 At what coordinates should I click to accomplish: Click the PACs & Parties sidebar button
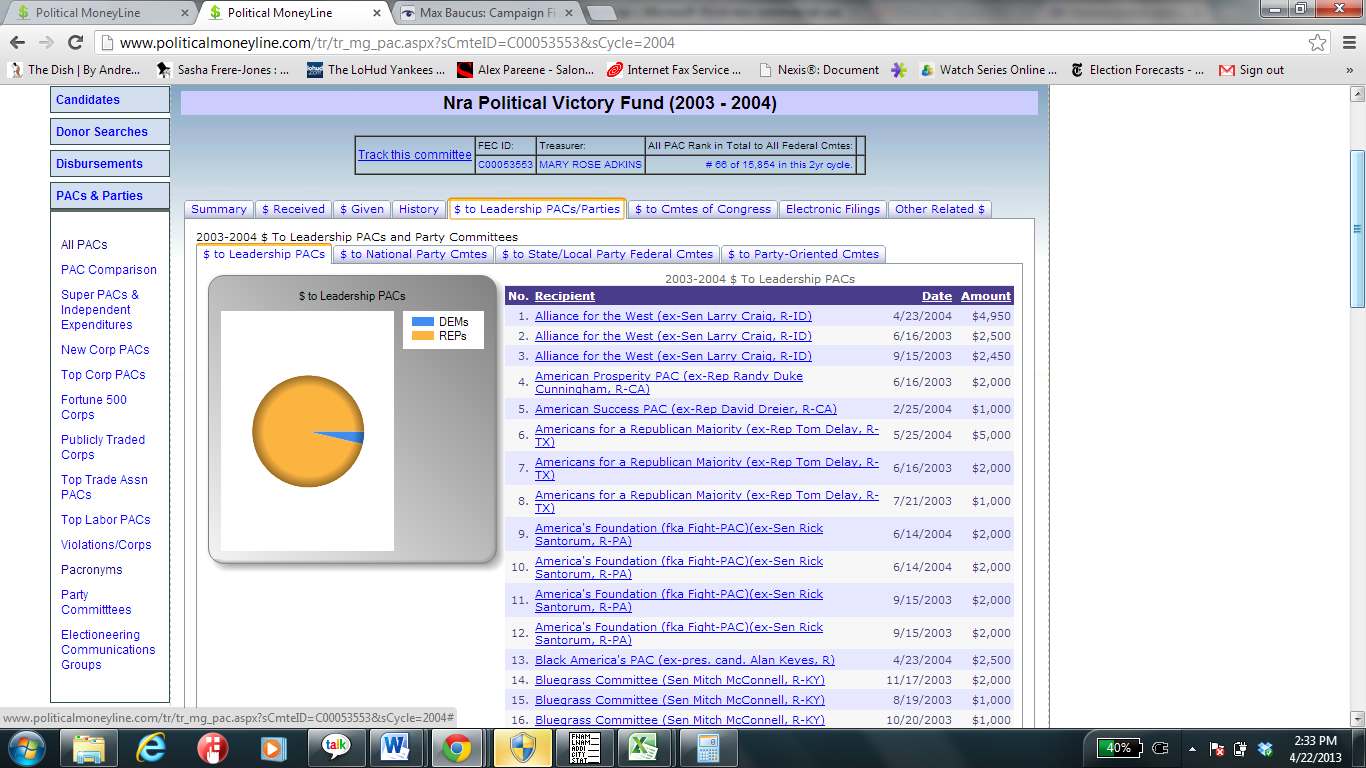[x=110, y=196]
